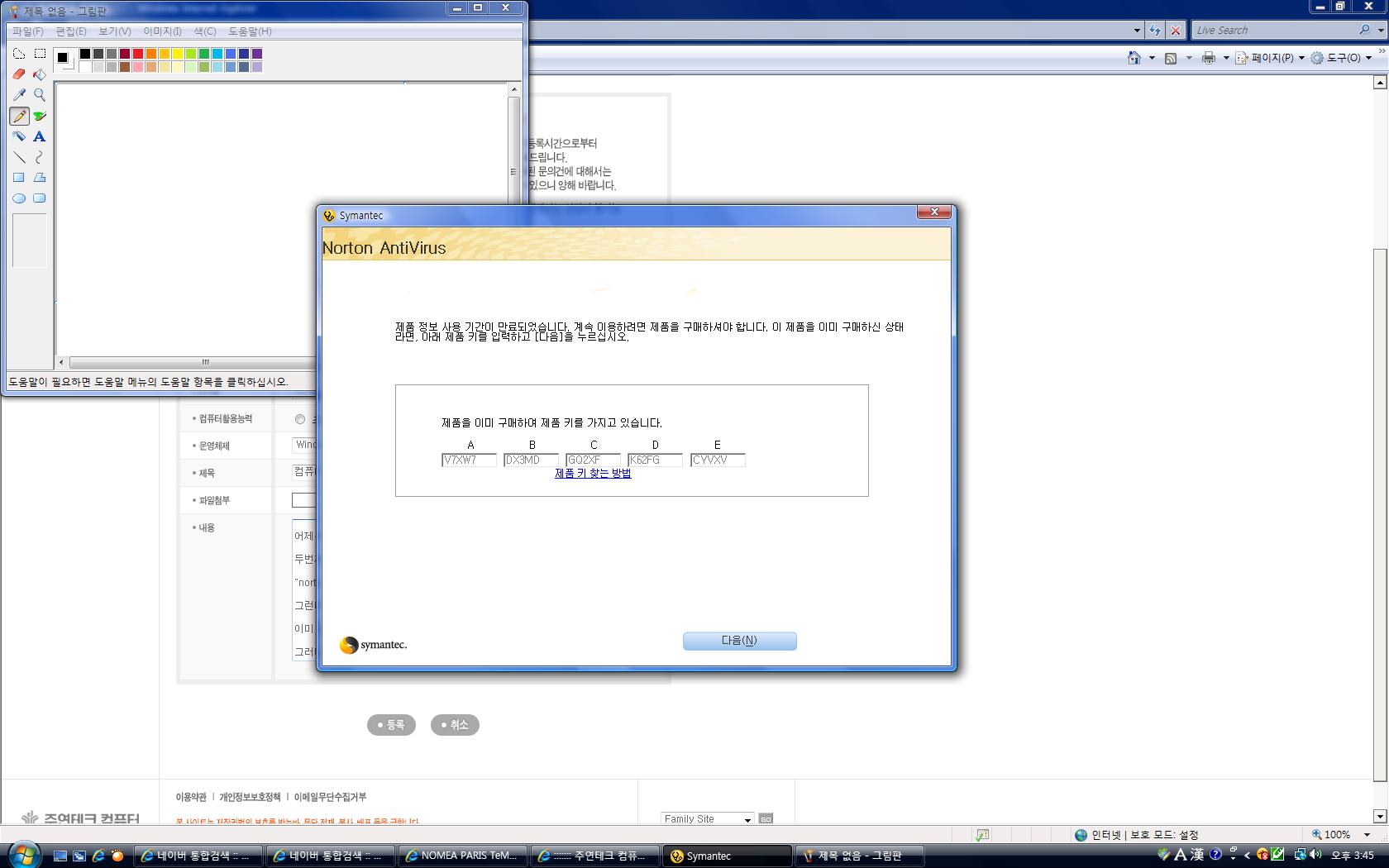Choose the Line tool in Paint
Viewport: 1389px width, 868px height.
click(19, 157)
